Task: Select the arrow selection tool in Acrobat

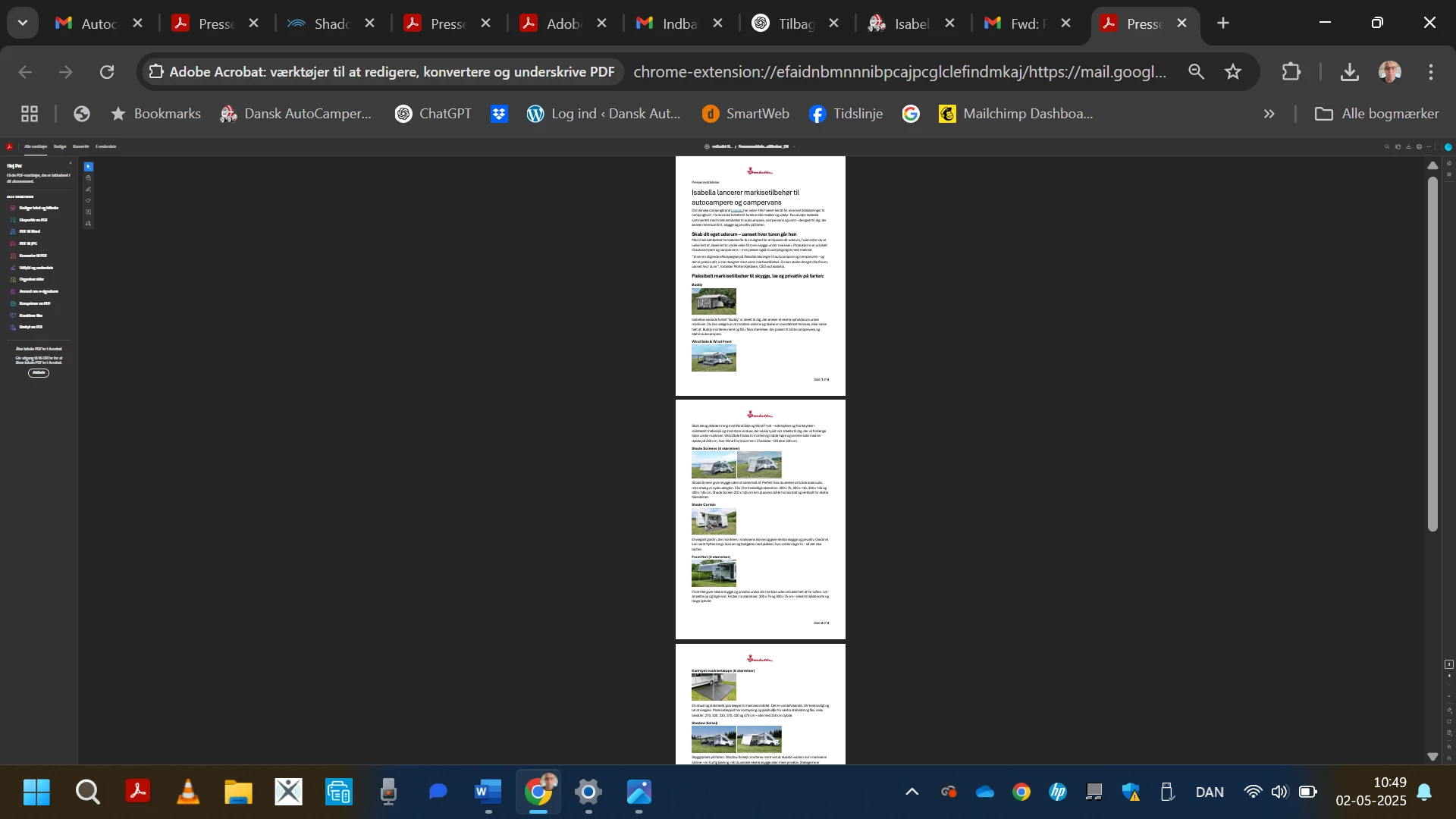Action: [x=89, y=167]
